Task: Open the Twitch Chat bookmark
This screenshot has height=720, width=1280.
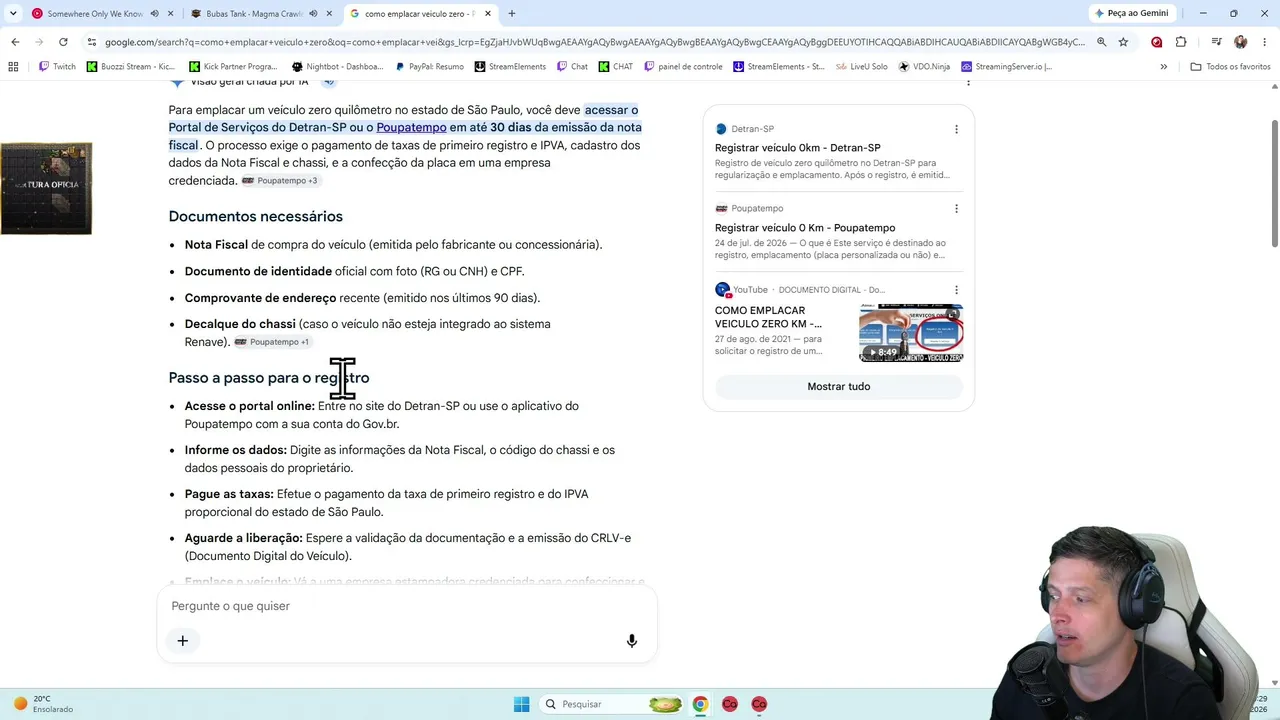Action: pyautogui.click(x=572, y=67)
